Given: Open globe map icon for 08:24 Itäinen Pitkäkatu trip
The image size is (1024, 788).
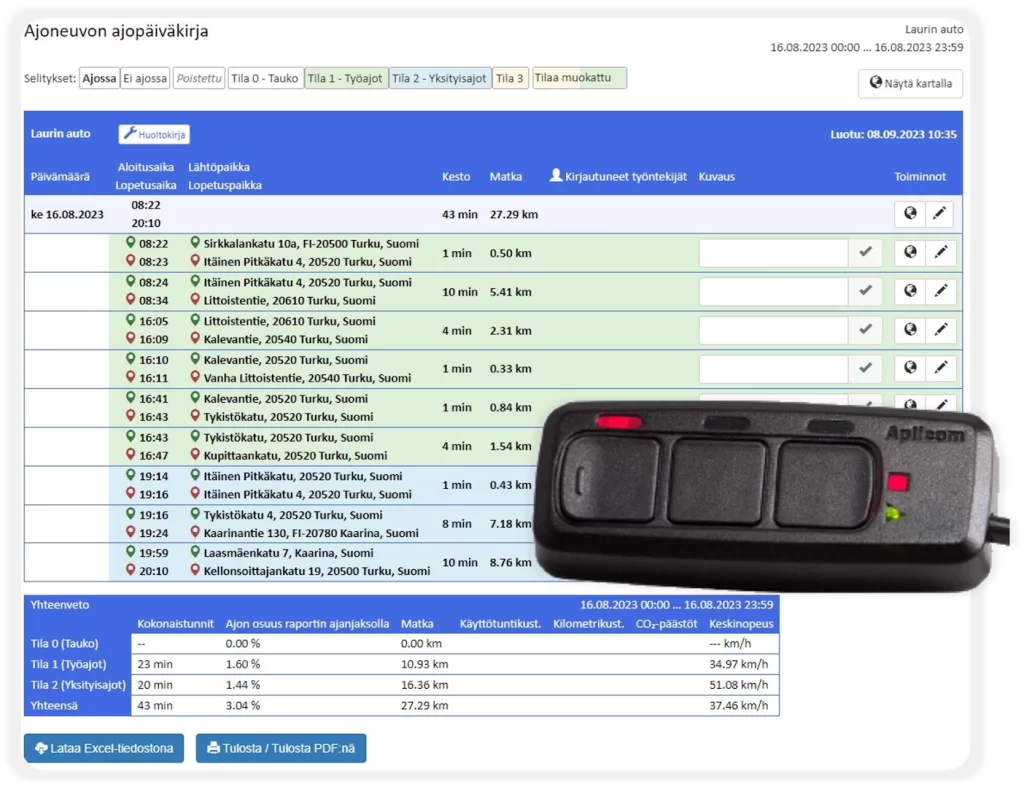Looking at the screenshot, I should click(909, 291).
